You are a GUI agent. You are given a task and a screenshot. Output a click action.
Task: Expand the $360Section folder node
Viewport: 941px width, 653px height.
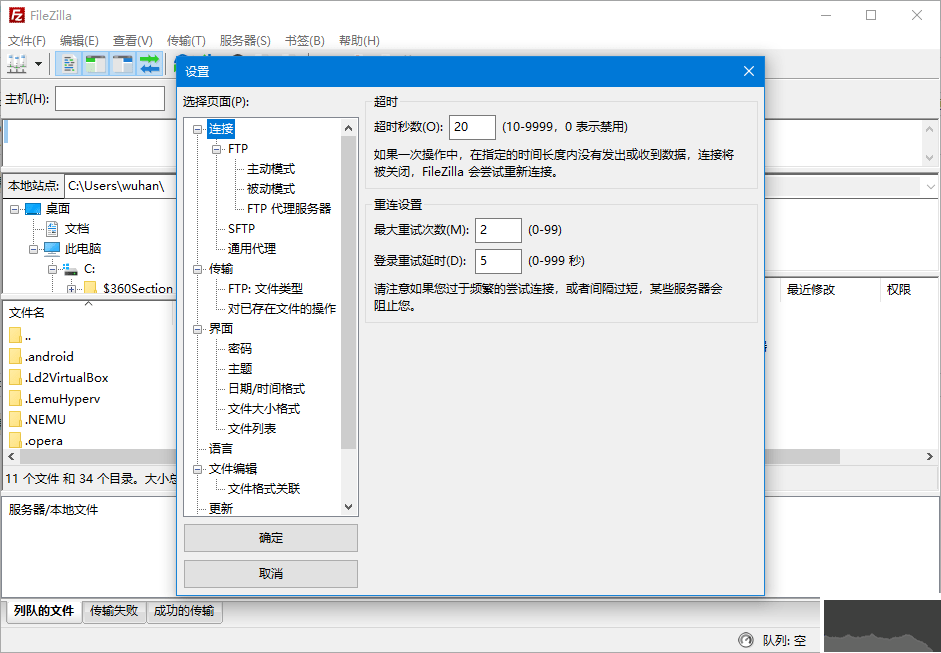pyautogui.click(x=71, y=289)
